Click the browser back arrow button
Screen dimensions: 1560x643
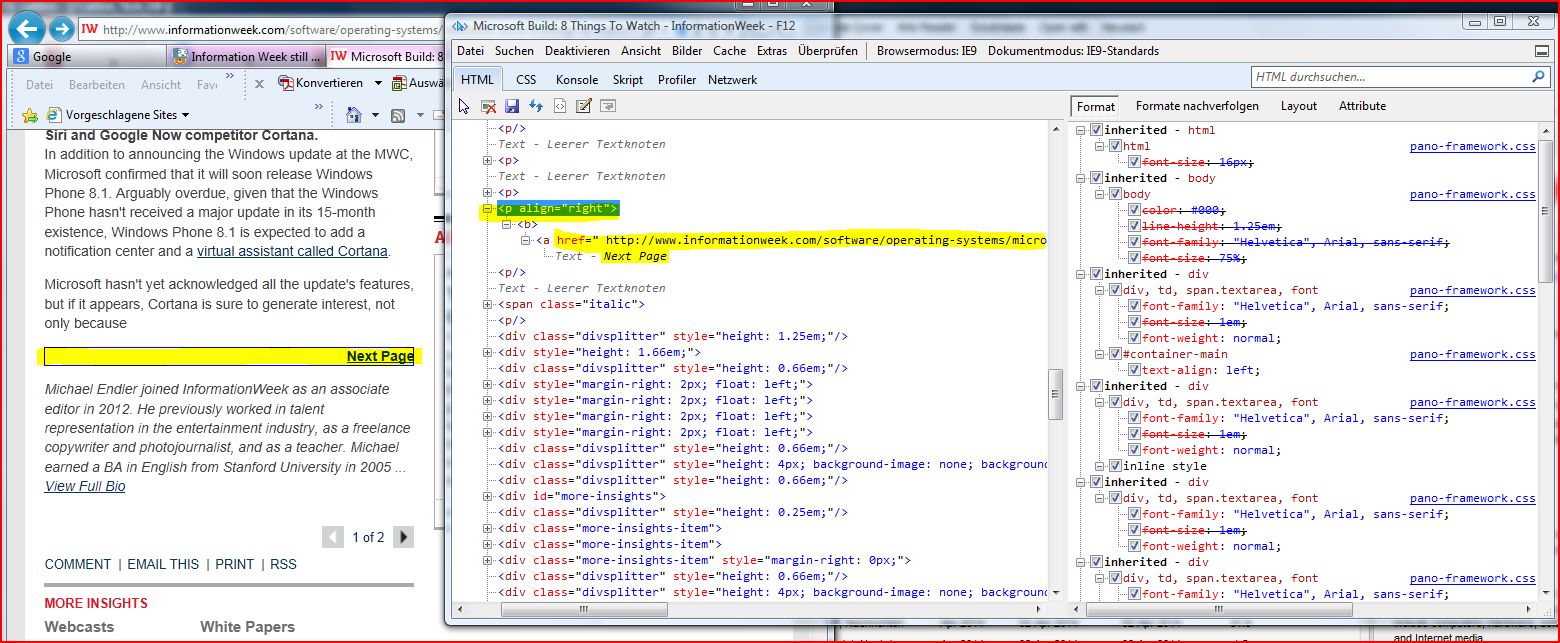point(25,29)
